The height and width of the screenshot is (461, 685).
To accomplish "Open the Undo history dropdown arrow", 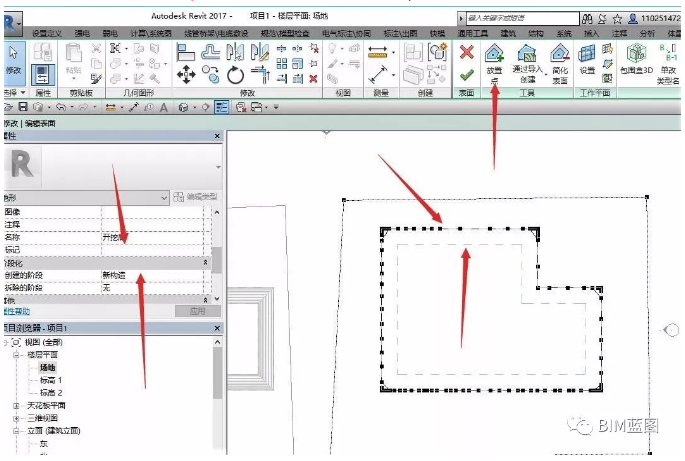I will tap(72, 107).
